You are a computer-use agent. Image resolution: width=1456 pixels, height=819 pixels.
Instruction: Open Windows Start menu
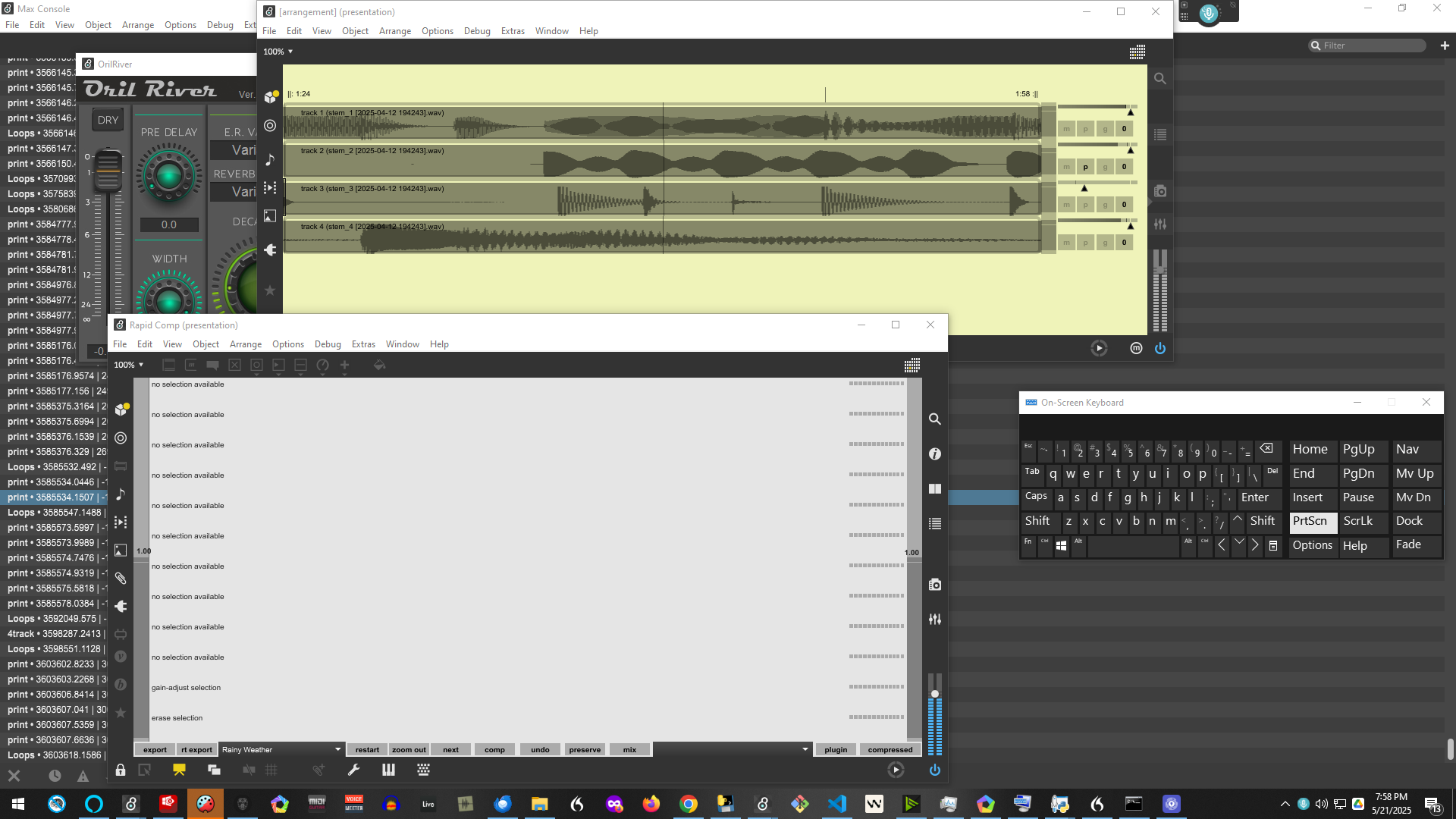tap(18, 804)
